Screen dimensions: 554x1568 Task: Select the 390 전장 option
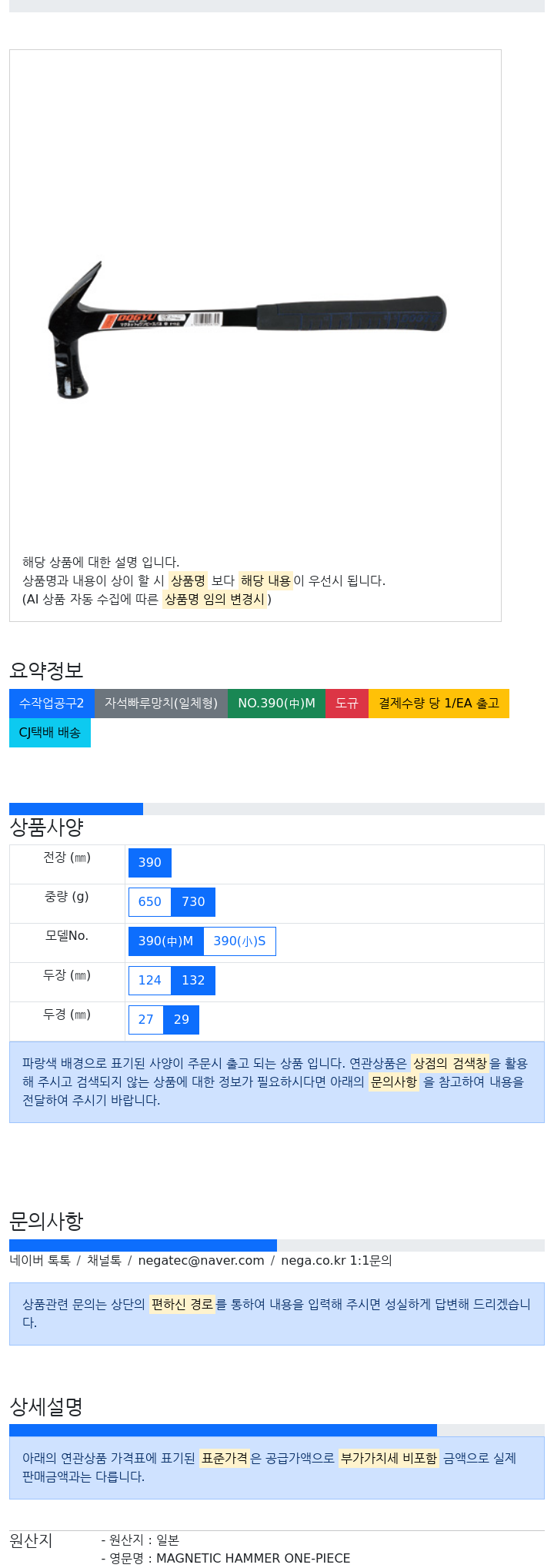(x=150, y=863)
